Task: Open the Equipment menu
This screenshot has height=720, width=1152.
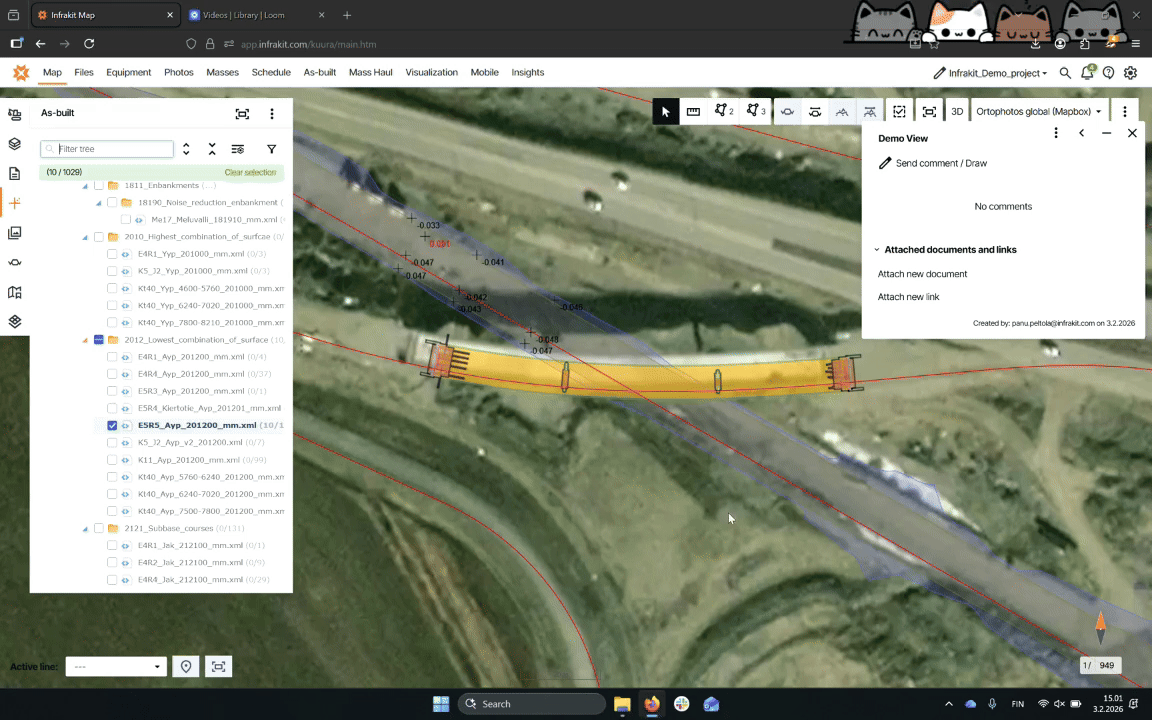Action: (129, 72)
